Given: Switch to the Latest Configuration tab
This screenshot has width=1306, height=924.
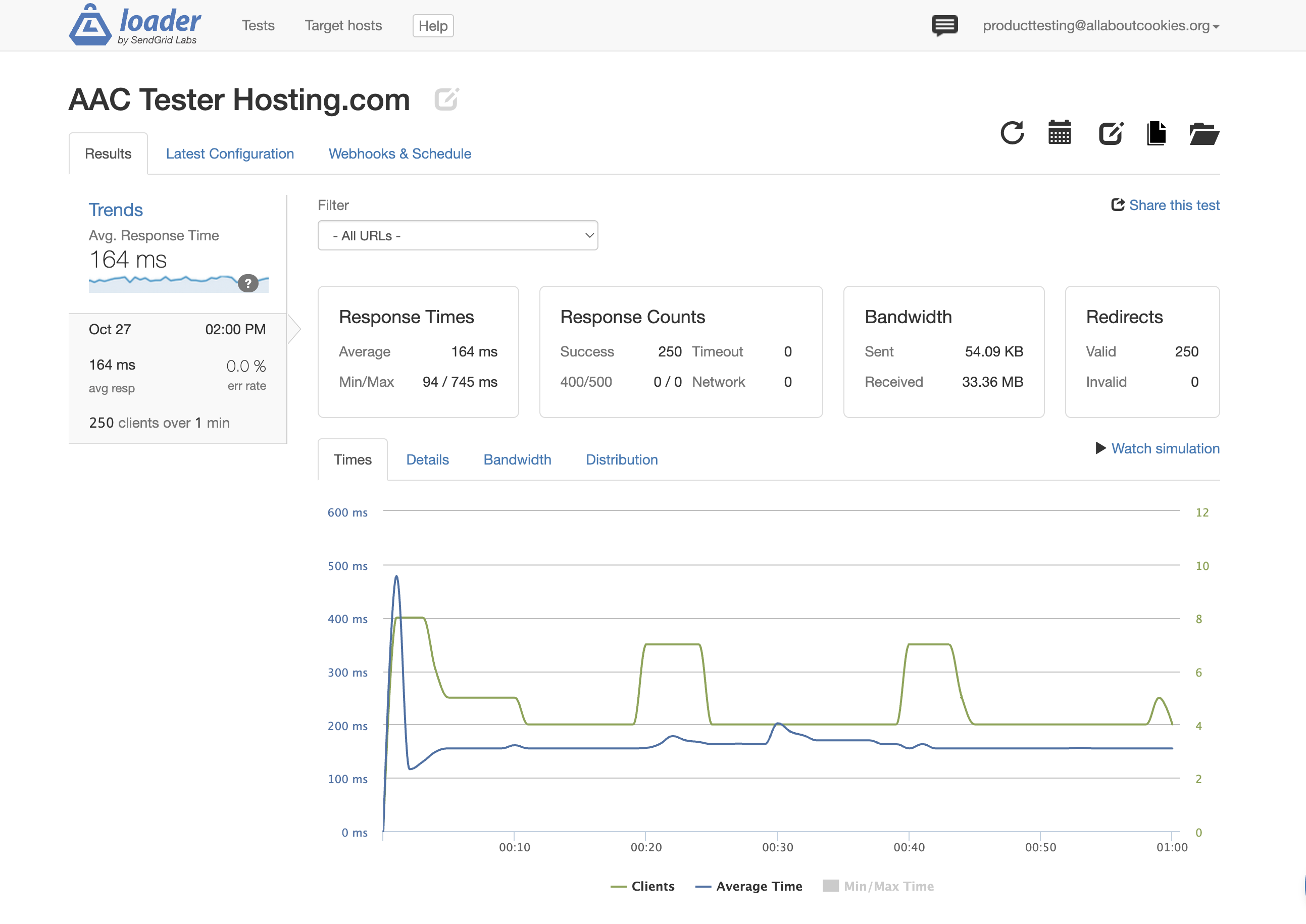Looking at the screenshot, I should [x=229, y=153].
